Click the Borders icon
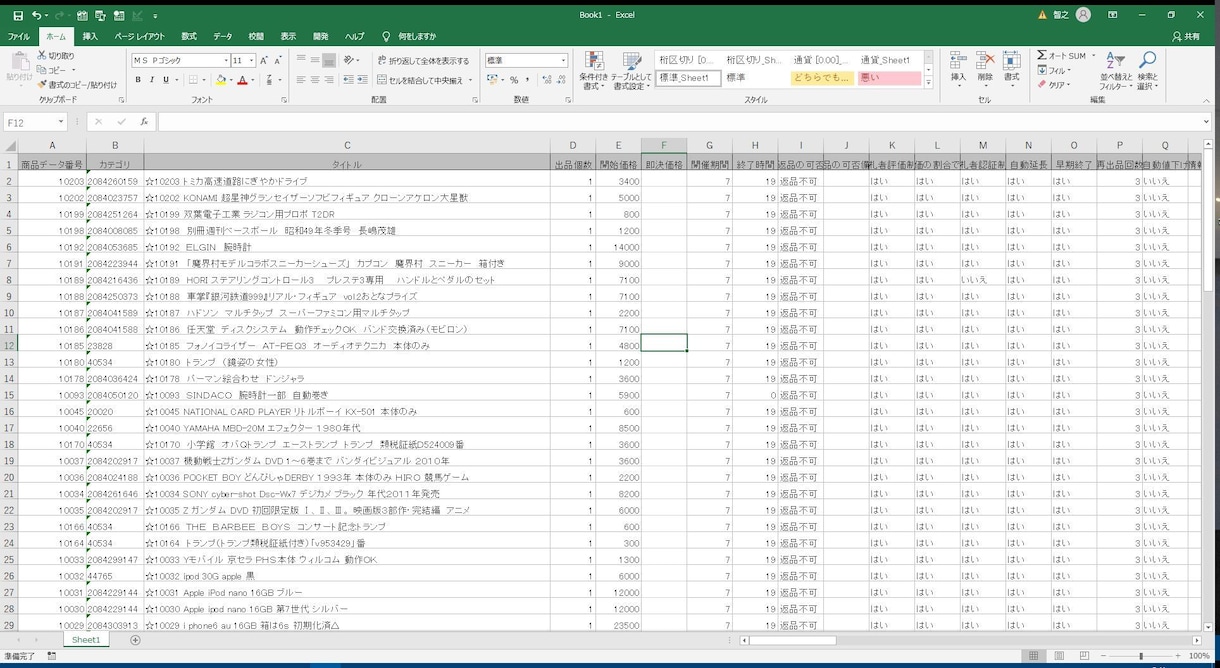Viewport: 1220px width, 668px height. click(x=193, y=80)
